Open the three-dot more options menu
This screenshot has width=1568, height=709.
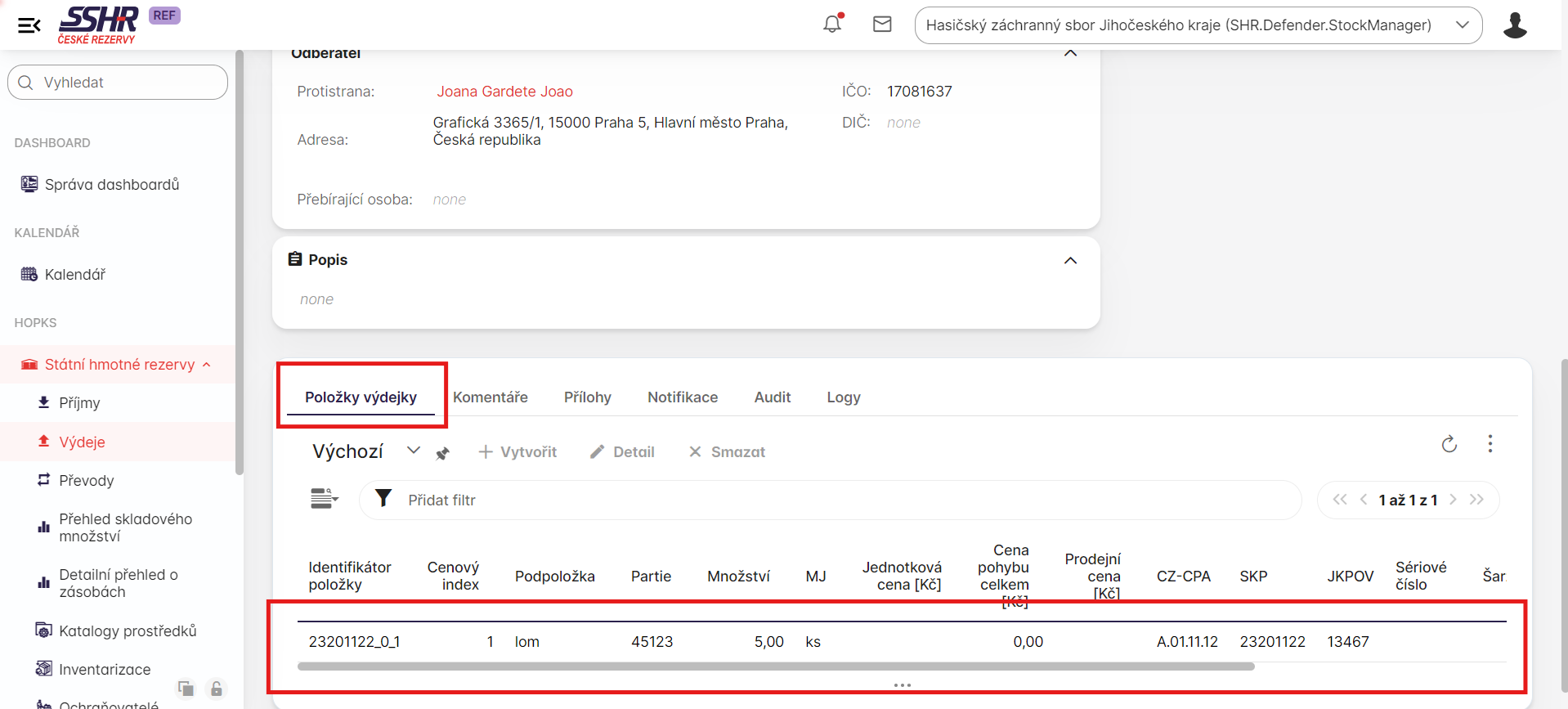click(1490, 444)
